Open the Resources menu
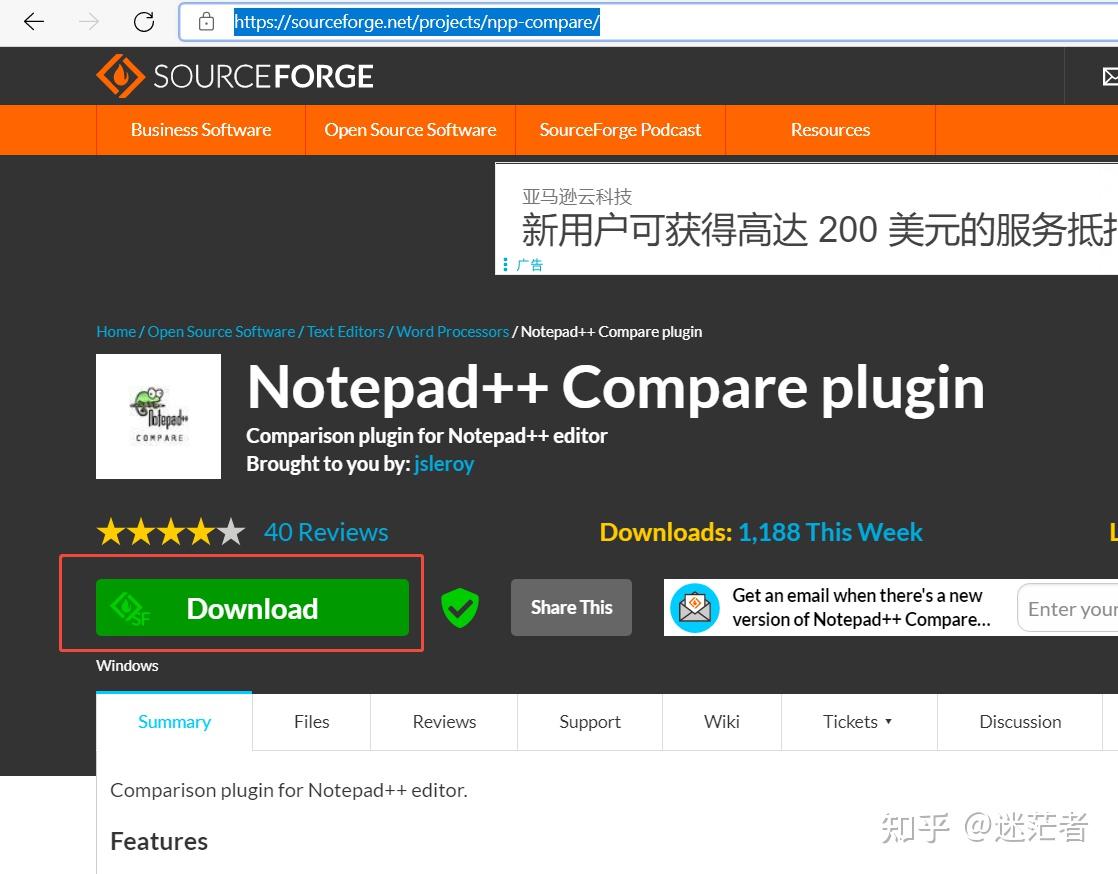The image size is (1118, 874). coord(830,130)
